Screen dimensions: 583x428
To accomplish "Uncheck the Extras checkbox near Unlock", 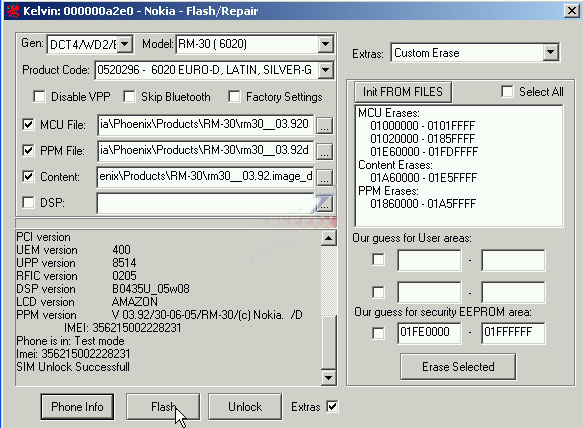I will [332, 406].
